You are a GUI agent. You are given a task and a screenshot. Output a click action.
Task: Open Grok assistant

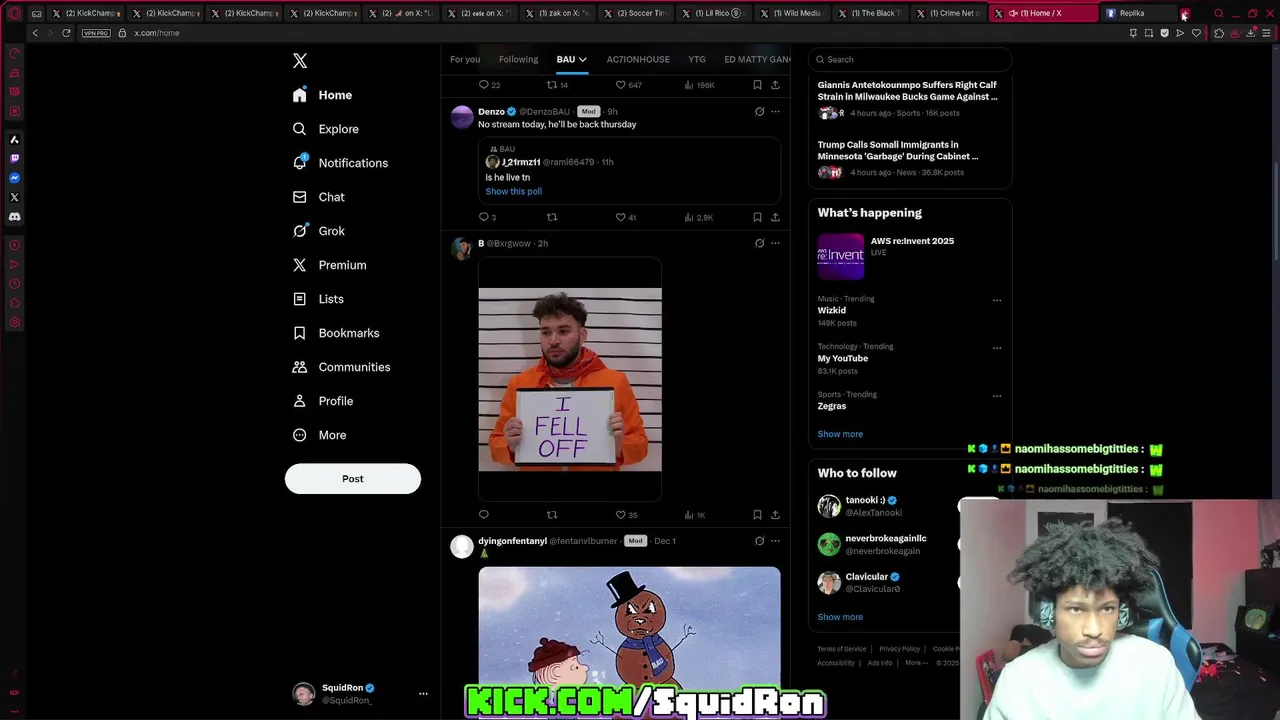[318, 231]
